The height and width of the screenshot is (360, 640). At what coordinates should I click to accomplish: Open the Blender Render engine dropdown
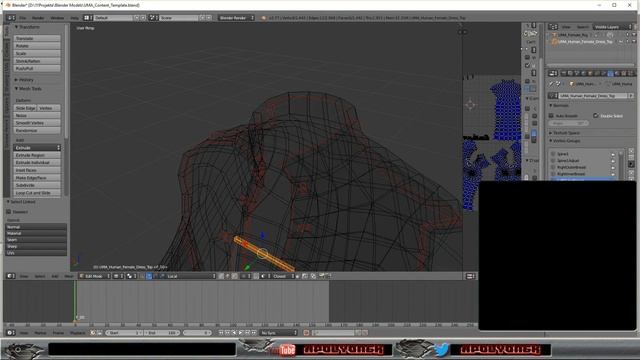click(236, 18)
